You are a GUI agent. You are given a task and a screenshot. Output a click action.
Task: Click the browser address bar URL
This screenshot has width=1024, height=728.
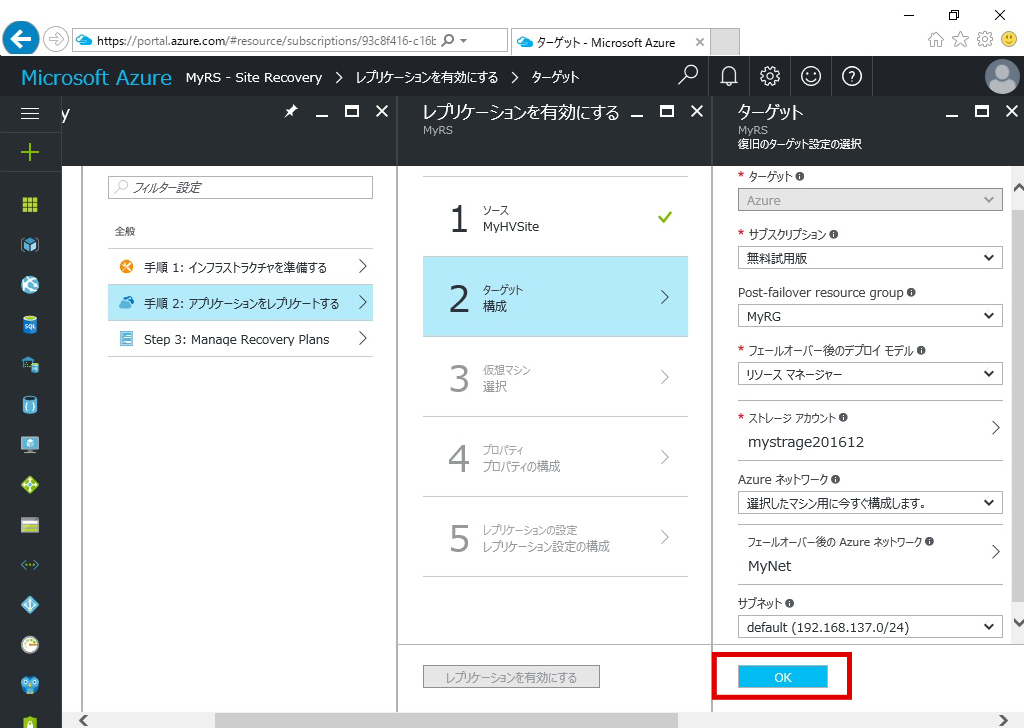tap(266, 40)
